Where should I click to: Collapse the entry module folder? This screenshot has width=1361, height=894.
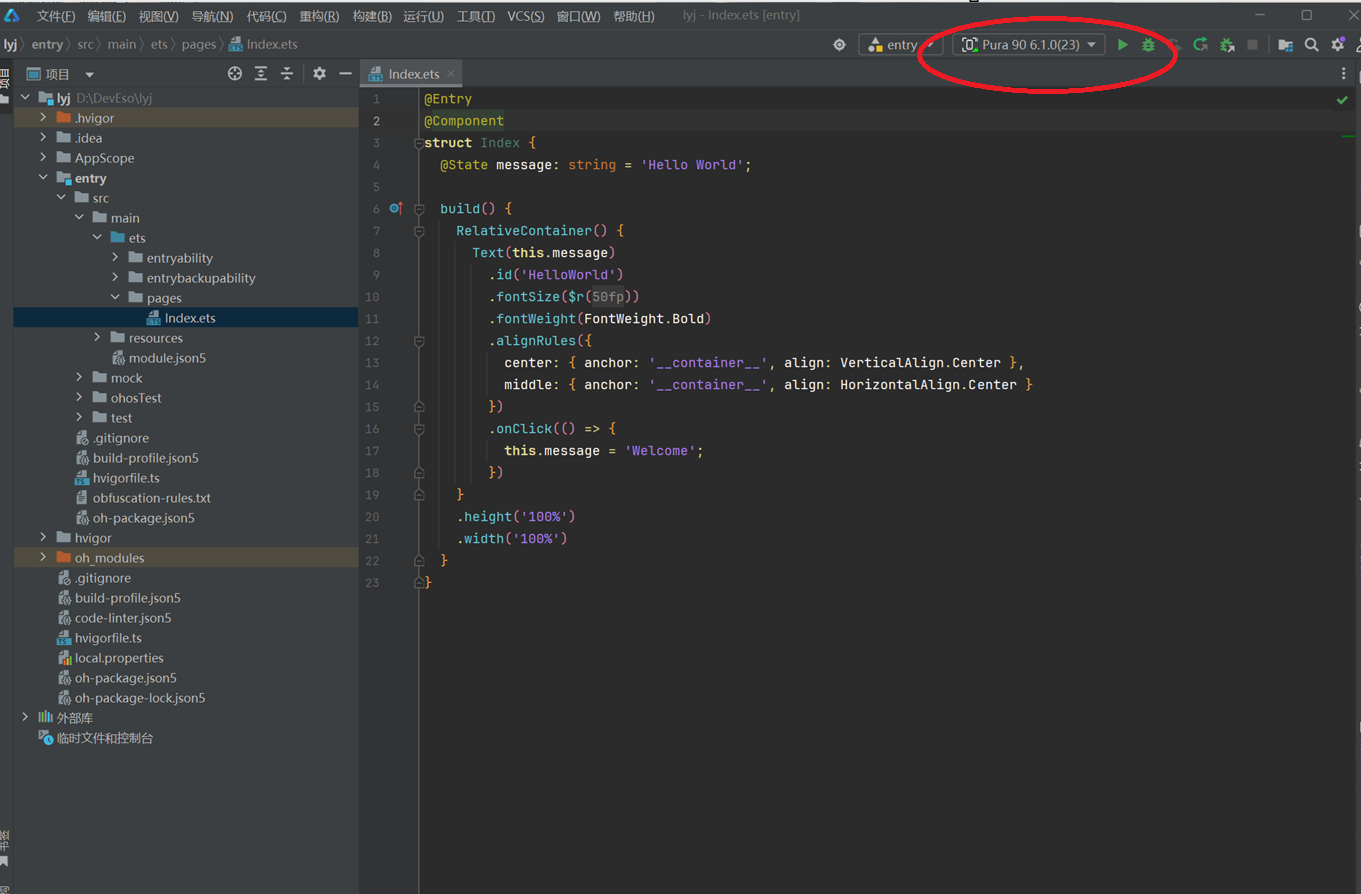tap(43, 178)
